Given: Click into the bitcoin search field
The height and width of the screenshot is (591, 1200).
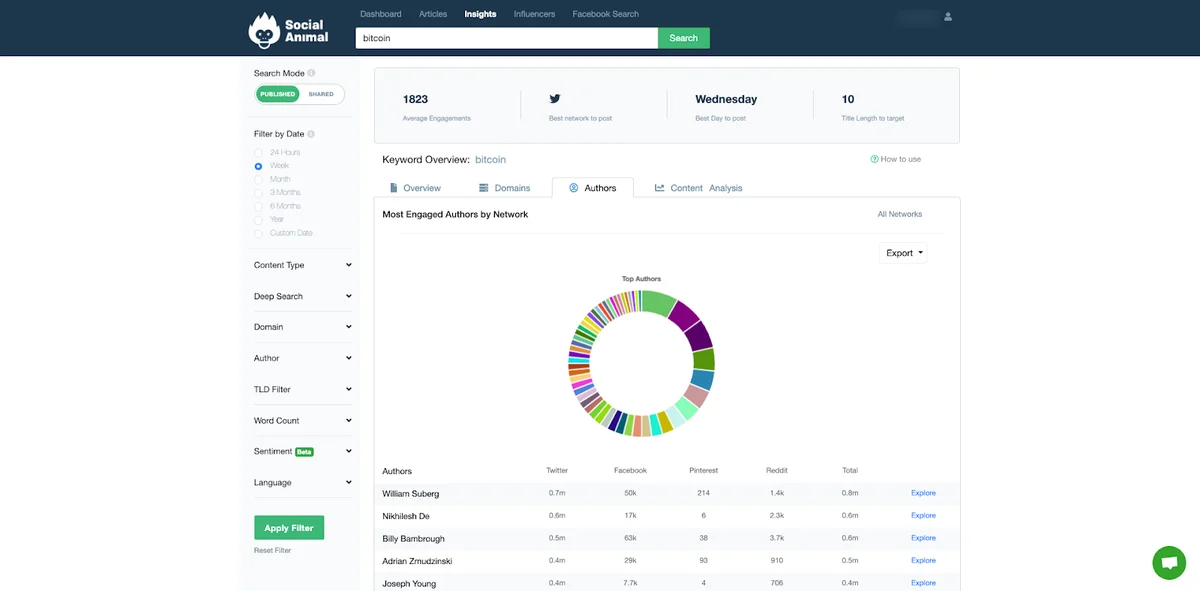Looking at the screenshot, I should pyautogui.click(x=507, y=38).
